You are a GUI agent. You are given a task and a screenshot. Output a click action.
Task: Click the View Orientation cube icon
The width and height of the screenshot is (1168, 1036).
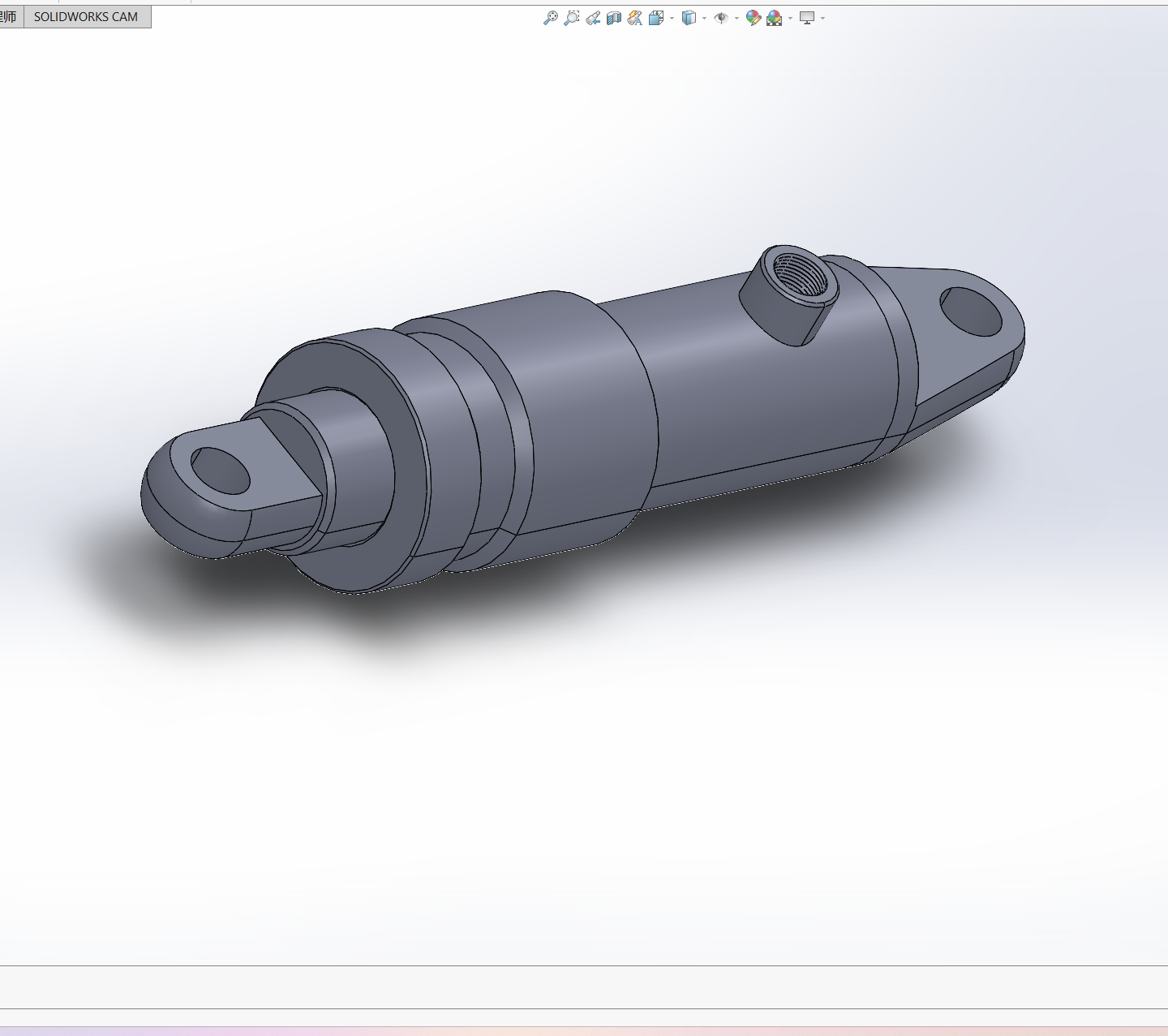pyautogui.click(x=656, y=18)
